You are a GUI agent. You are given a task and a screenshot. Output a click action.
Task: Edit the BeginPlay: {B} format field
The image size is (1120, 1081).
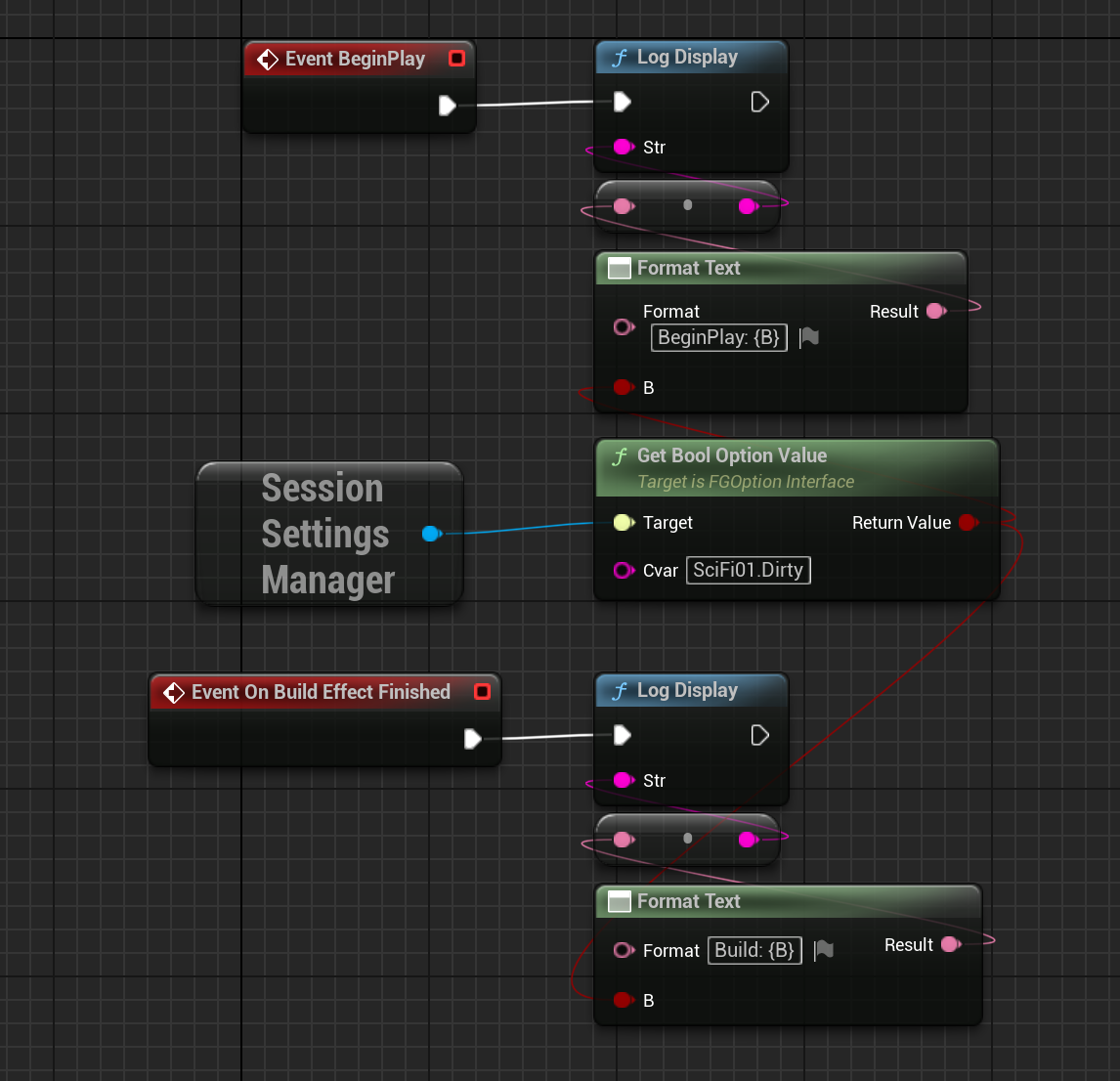coord(718,337)
